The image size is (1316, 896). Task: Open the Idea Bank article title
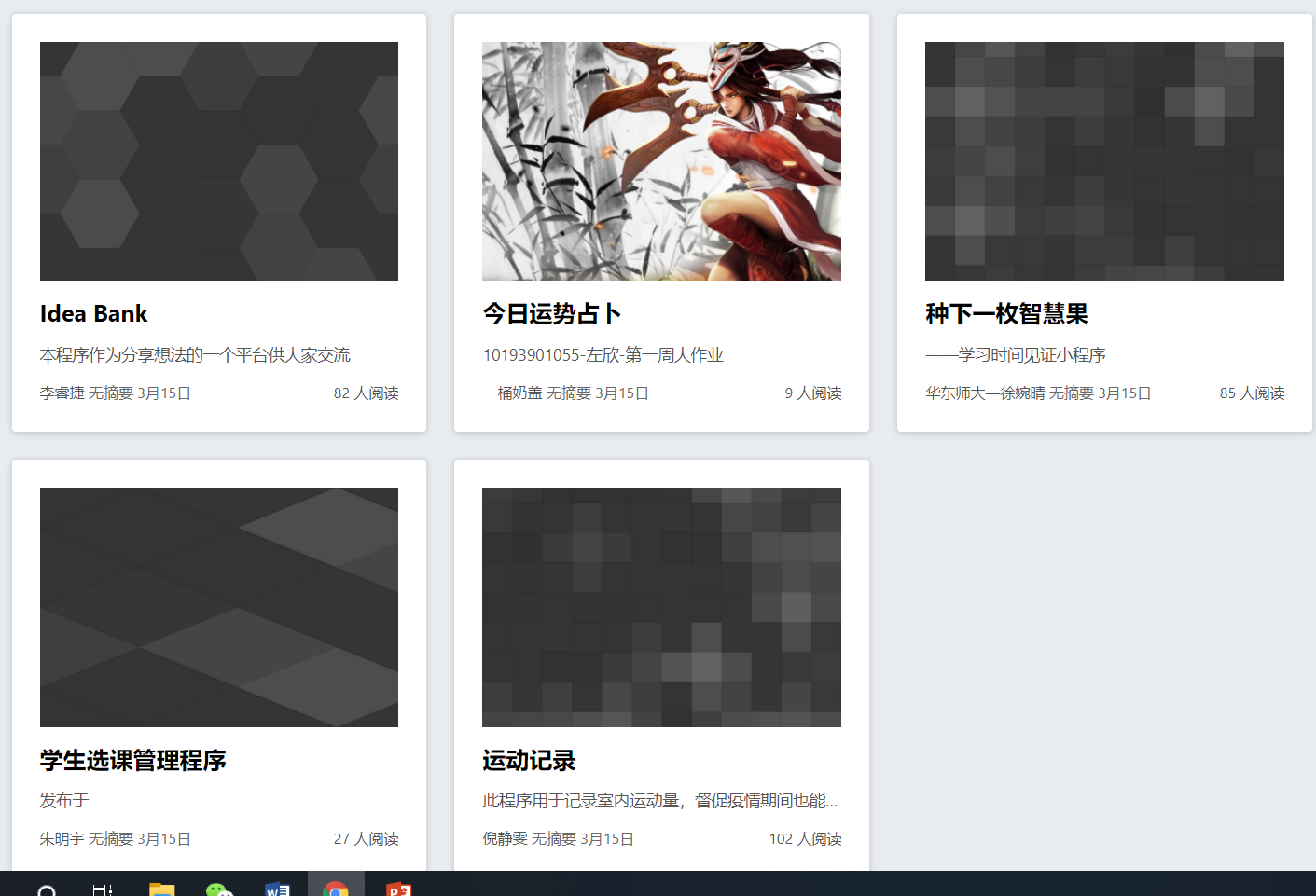coord(94,314)
